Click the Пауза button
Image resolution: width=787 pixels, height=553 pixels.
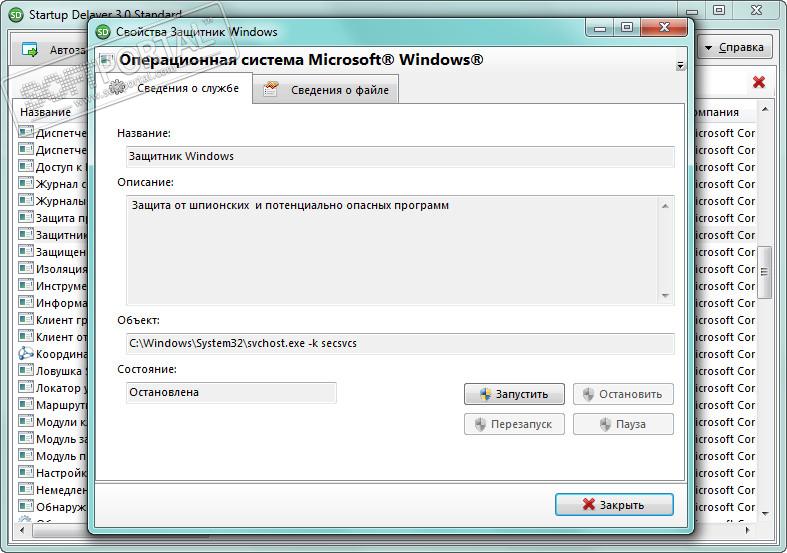[x=623, y=424]
